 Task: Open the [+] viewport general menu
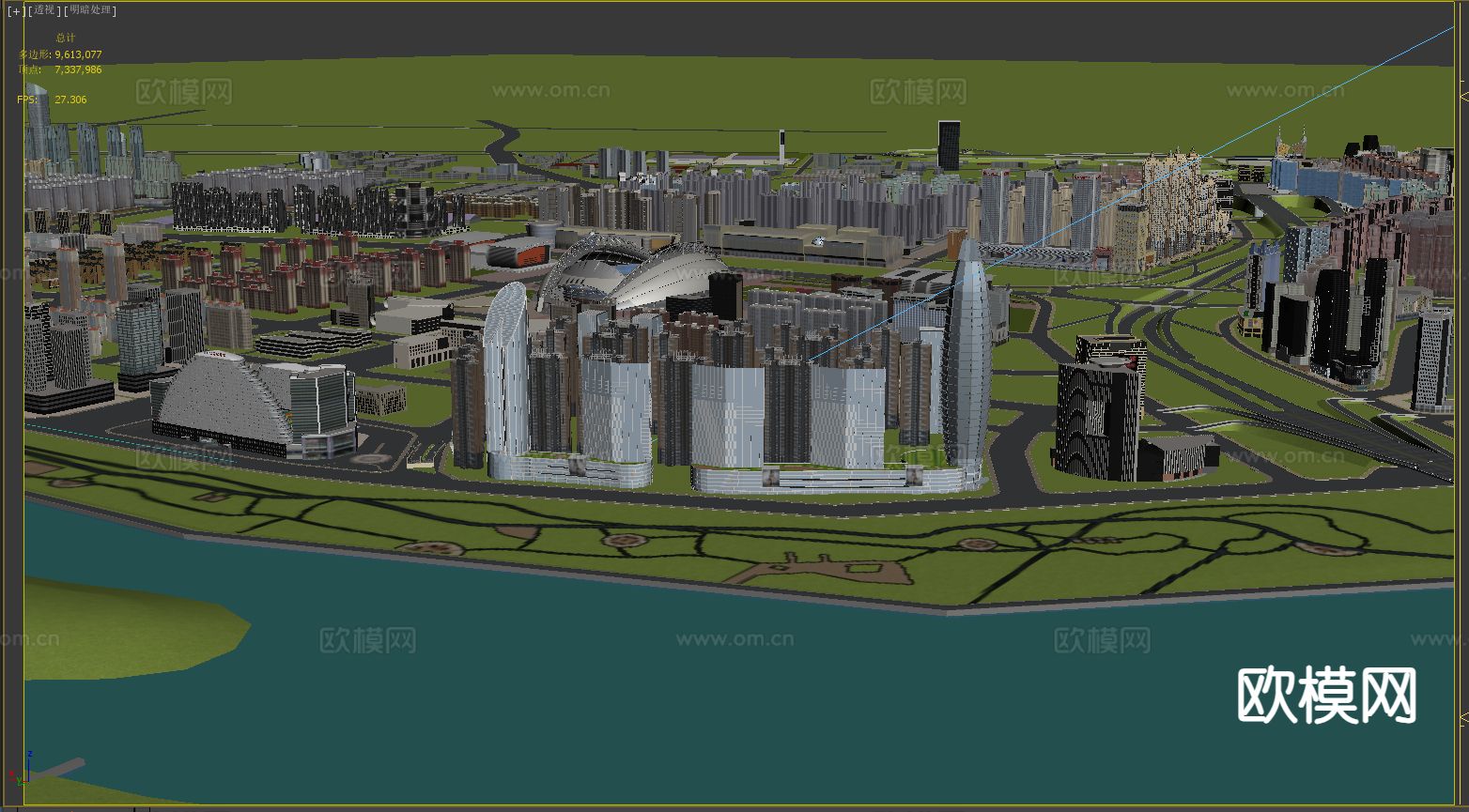(x=15, y=10)
